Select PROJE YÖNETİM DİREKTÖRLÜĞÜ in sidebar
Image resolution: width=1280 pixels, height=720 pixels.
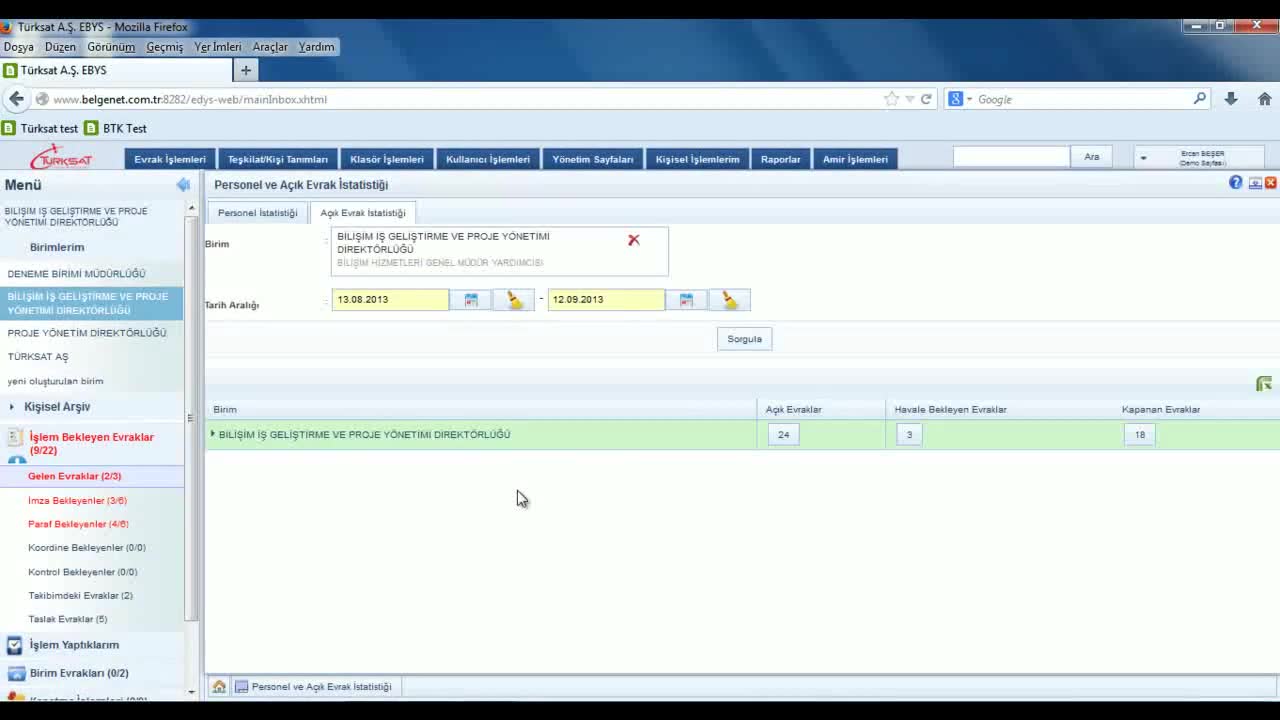click(87, 333)
